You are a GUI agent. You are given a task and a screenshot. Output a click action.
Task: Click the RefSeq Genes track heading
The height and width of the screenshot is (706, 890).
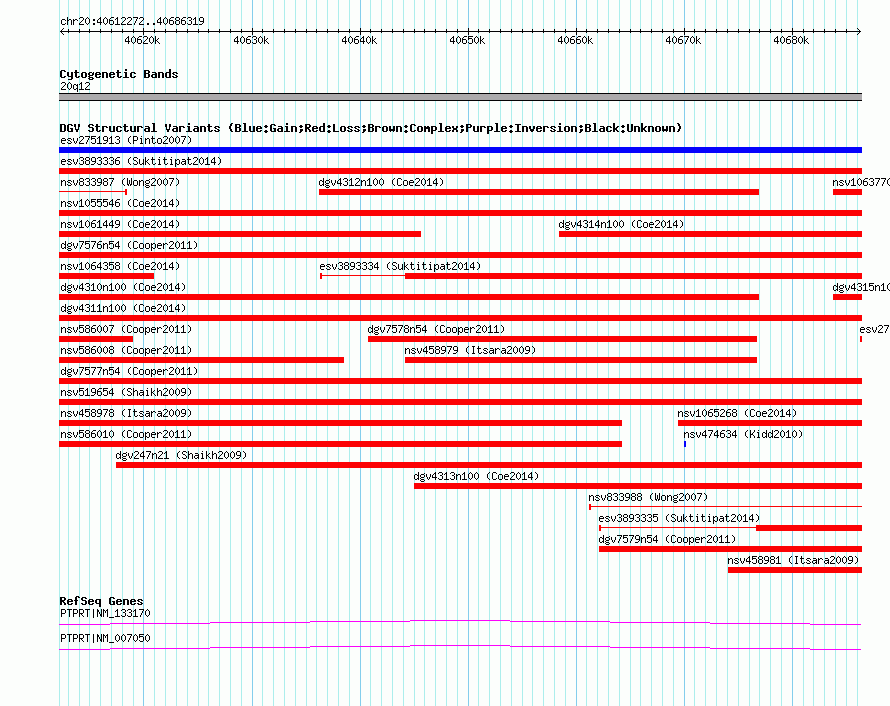(x=102, y=601)
